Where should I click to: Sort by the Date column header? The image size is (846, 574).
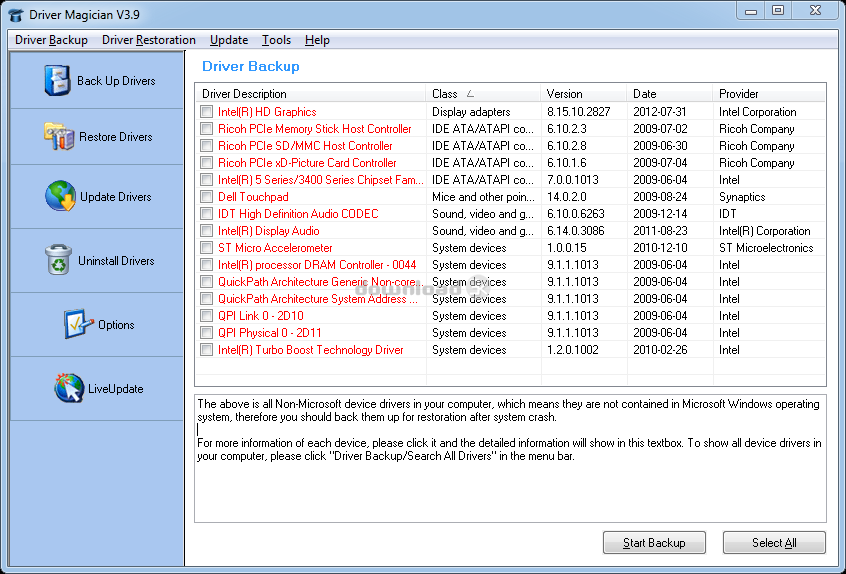670,93
